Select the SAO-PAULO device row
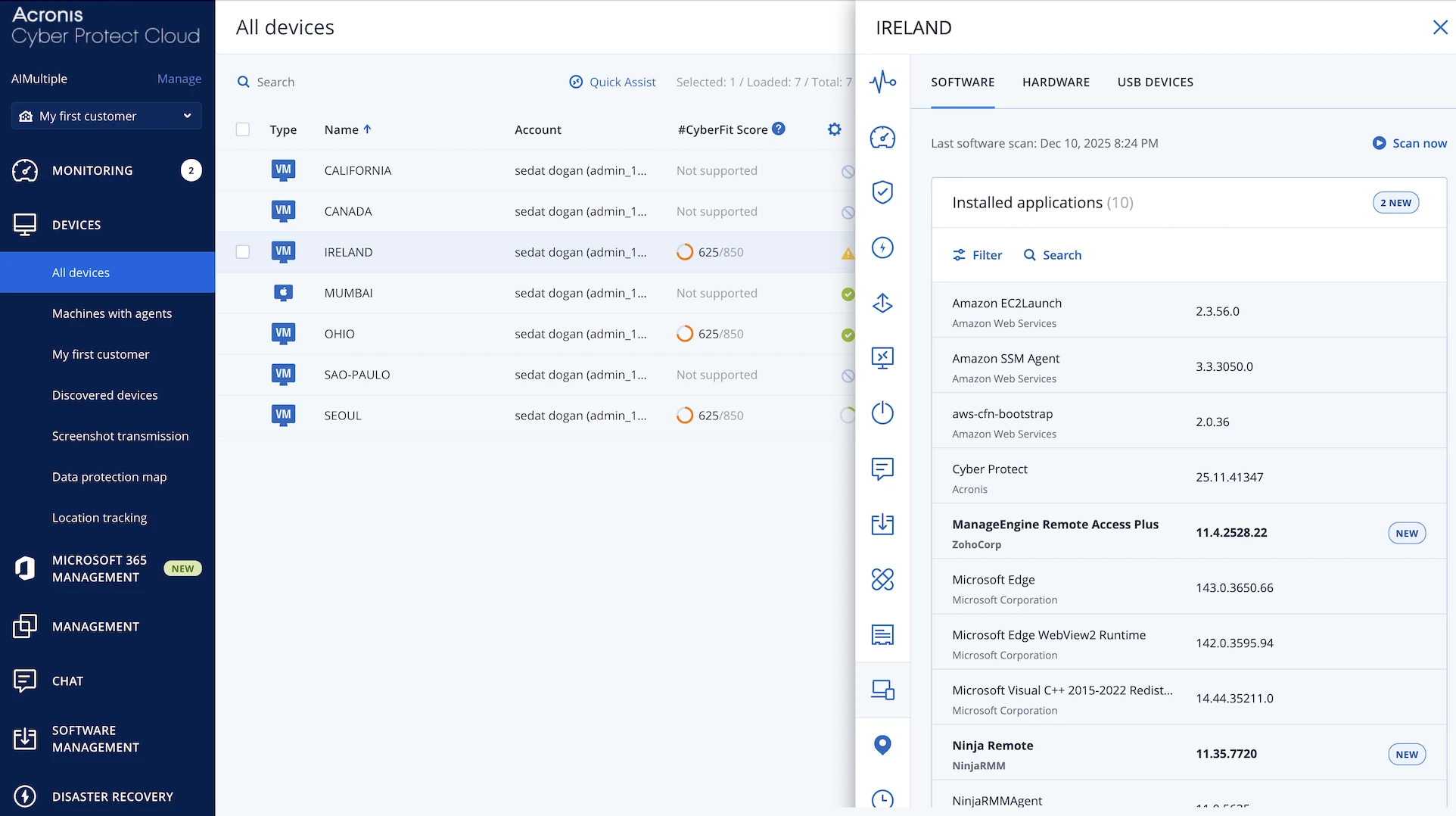 535,375
